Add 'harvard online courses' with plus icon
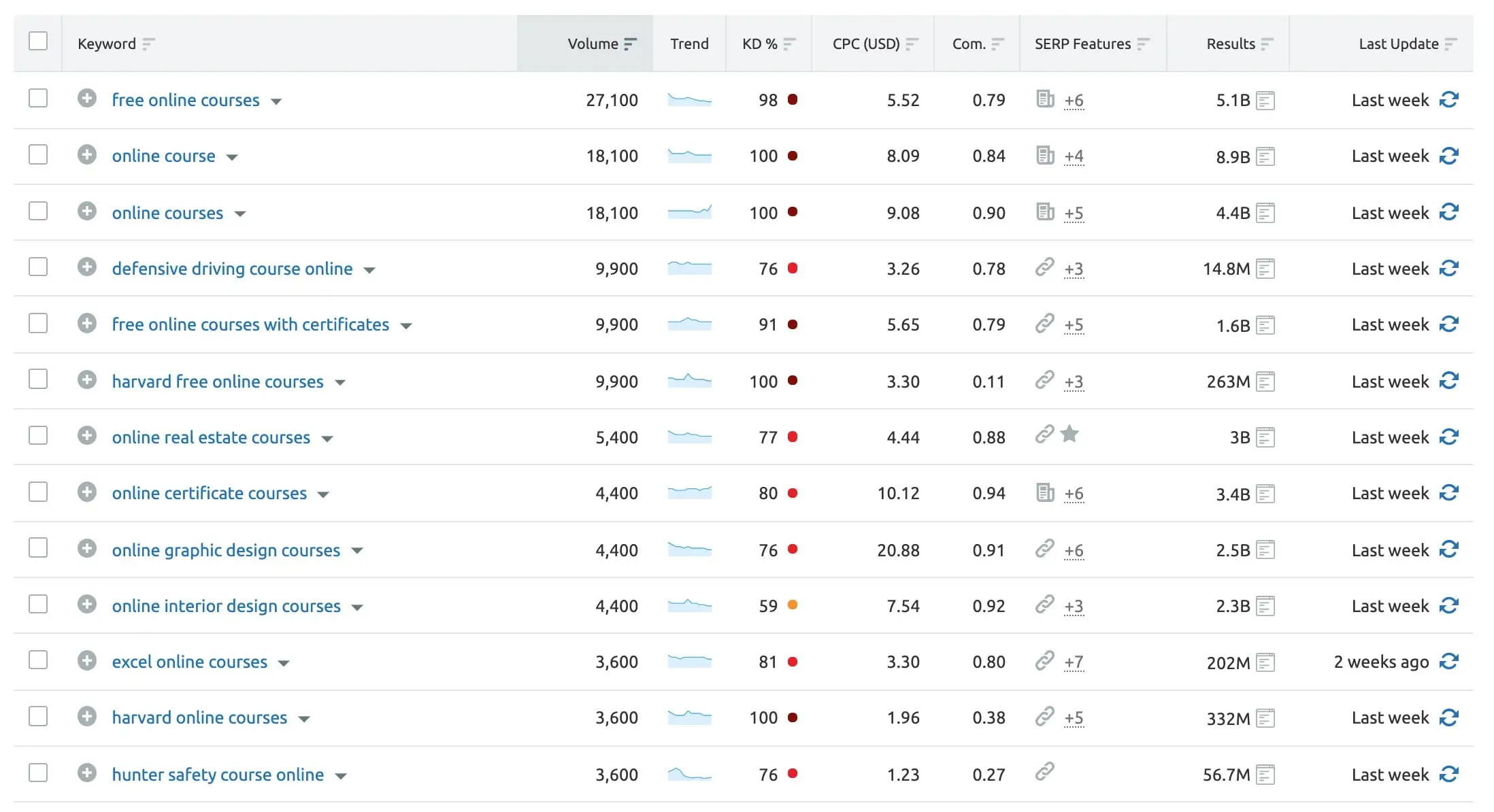The height and width of the screenshot is (812, 1494). pyautogui.click(x=86, y=716)
